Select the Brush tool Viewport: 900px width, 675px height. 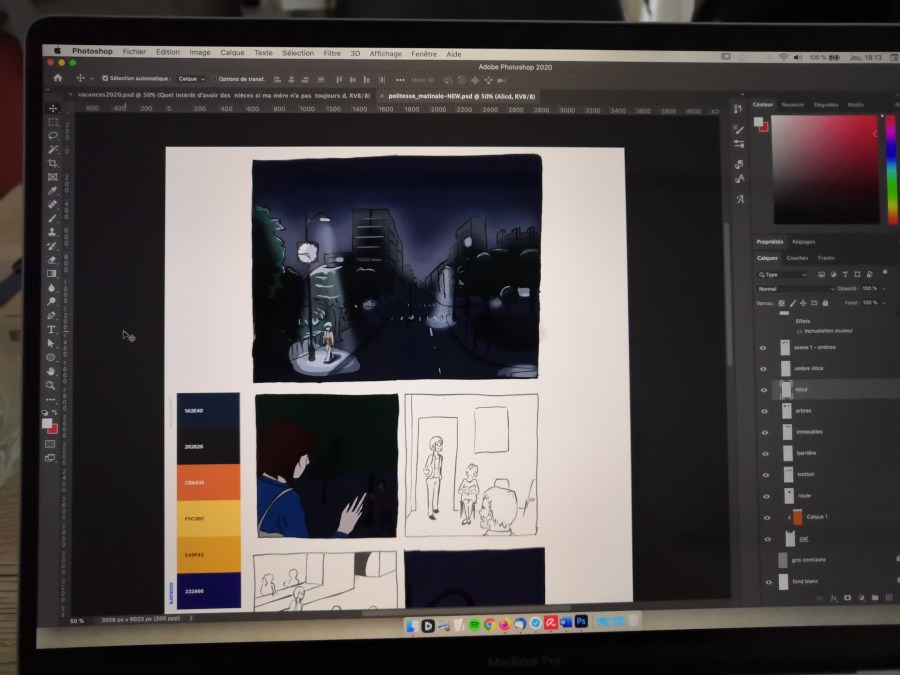click(x=52, y=218)
